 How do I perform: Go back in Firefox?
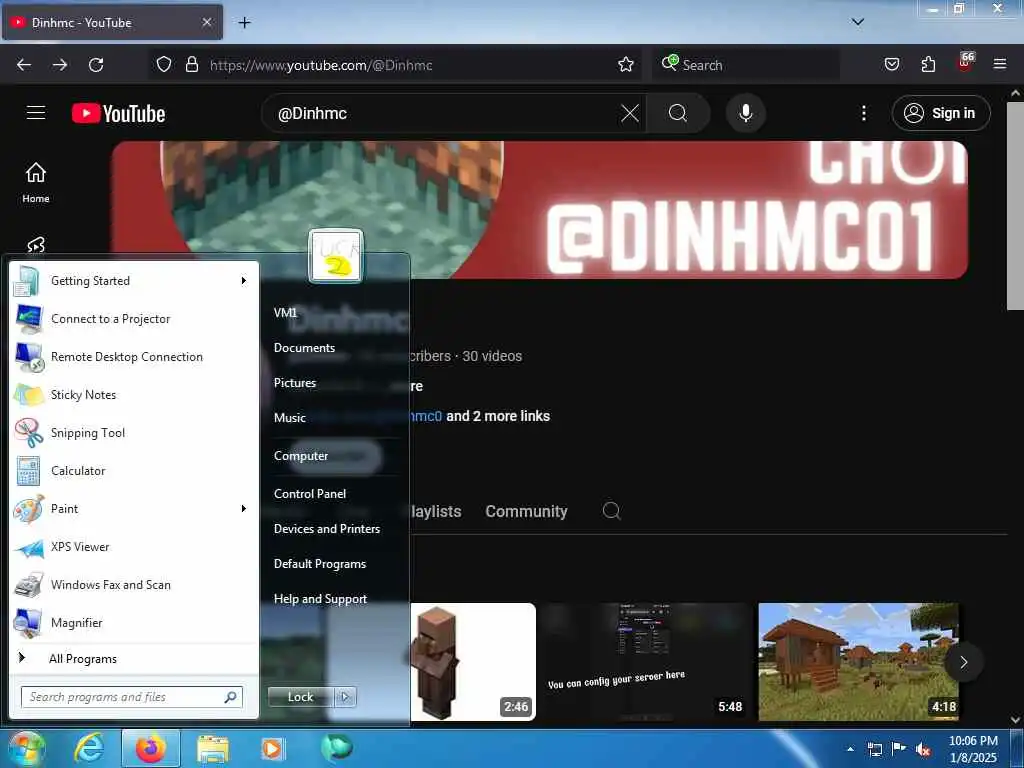pyautogui.click(x=24, y=65)
